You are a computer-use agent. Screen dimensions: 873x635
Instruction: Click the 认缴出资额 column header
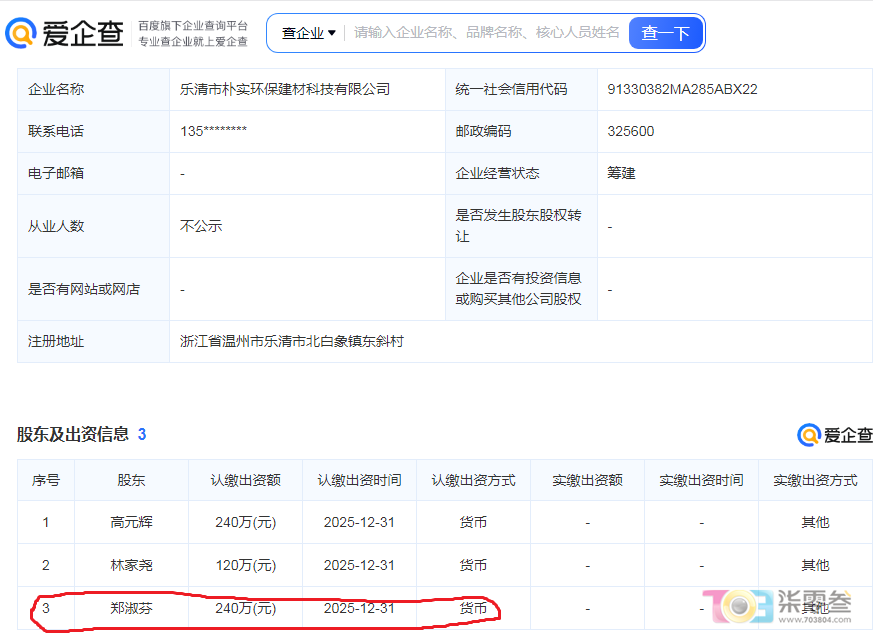click(x=246, y=480)
